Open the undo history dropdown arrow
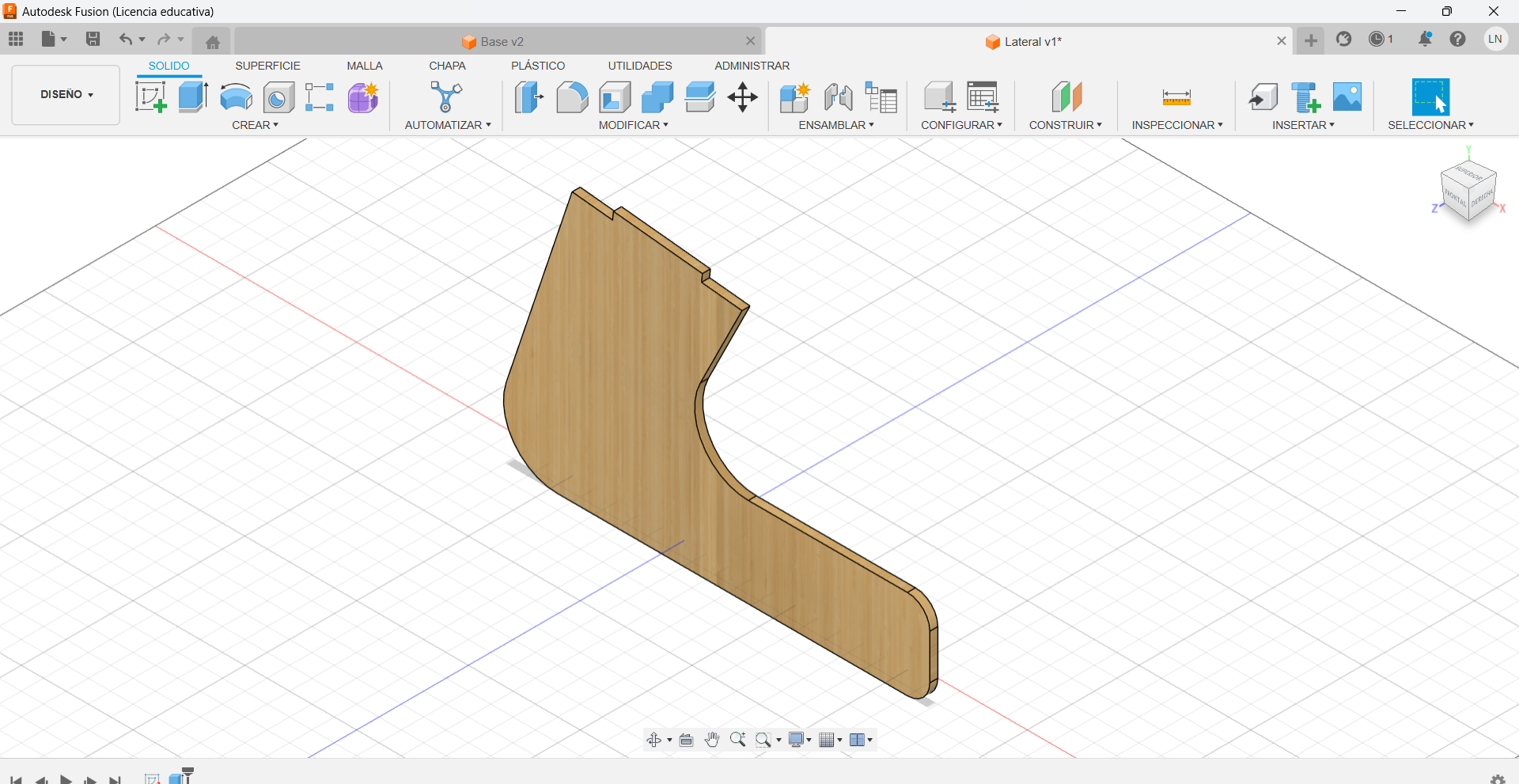Viewport: 1519px width, 784px height. (142, 40)
